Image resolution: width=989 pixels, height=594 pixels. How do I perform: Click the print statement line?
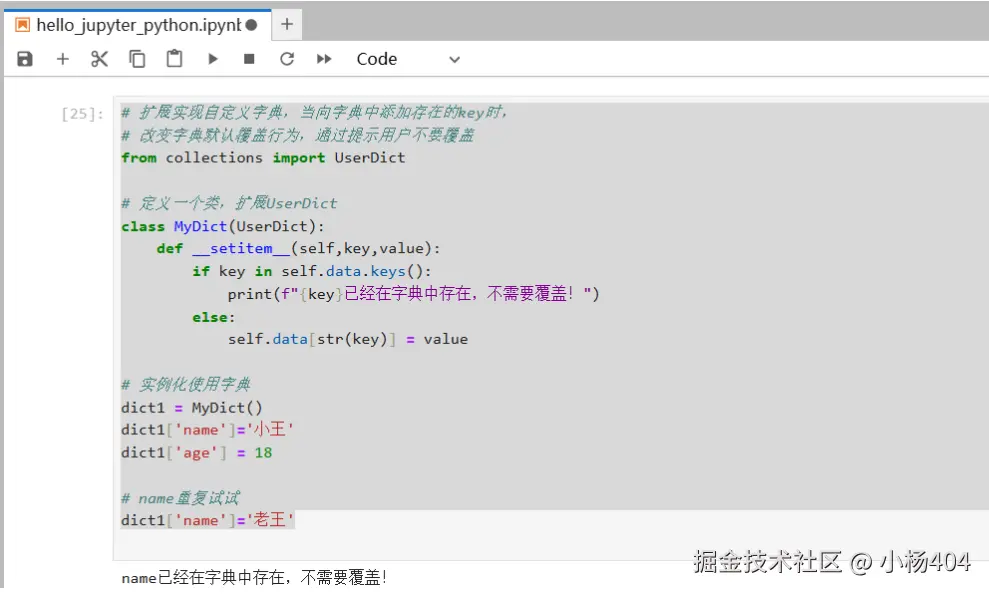[x=414, y=294]
